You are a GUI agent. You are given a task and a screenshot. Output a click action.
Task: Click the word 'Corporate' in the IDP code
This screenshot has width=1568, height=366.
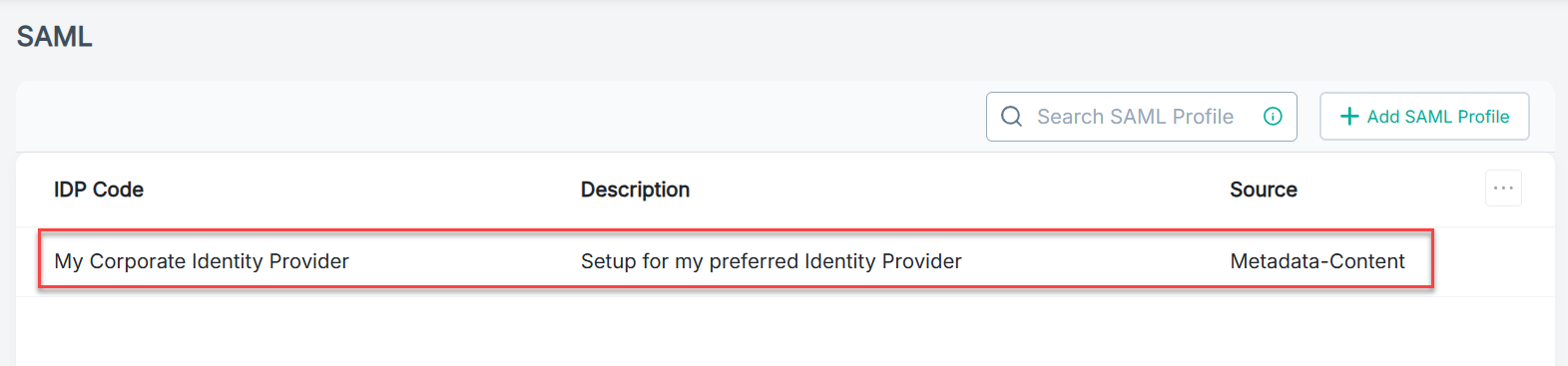[x=138, y=261]
